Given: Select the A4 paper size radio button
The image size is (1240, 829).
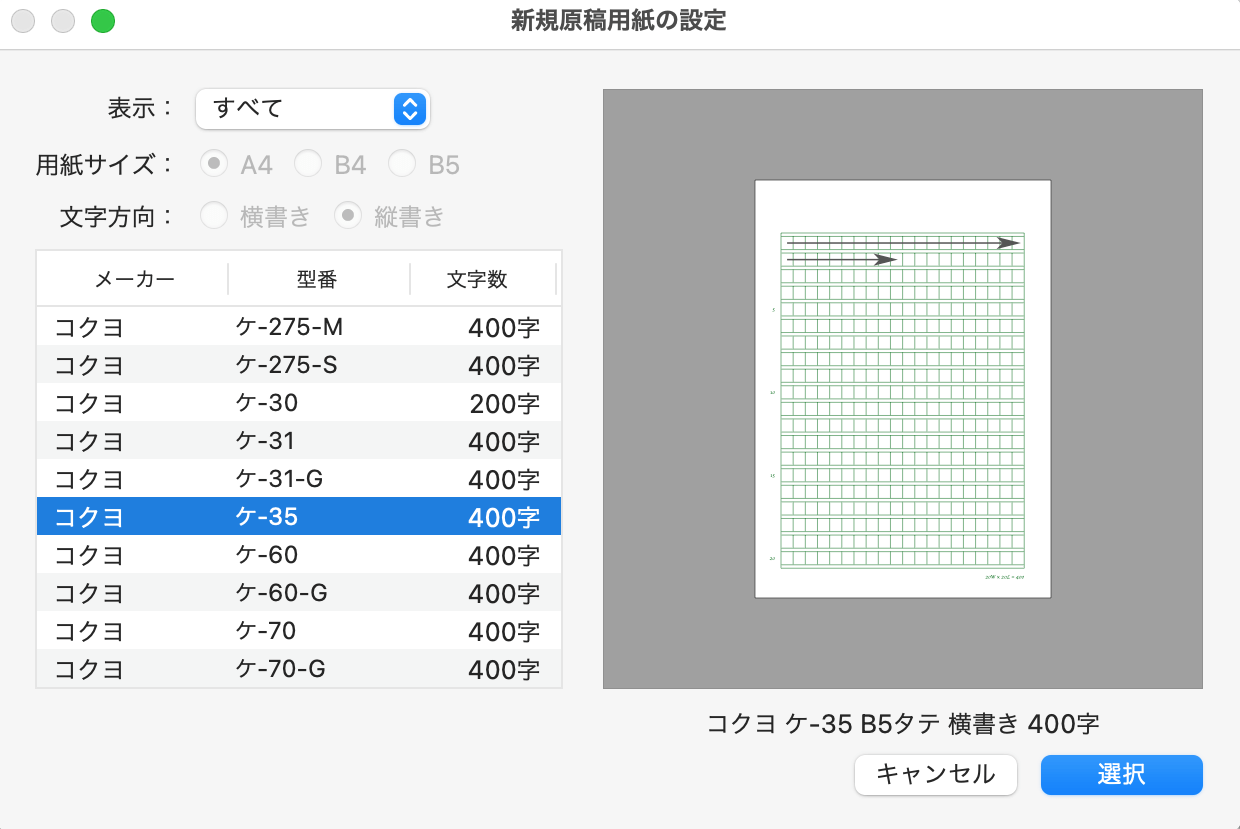Looking at the screenshot, I should tap(214, 163).
